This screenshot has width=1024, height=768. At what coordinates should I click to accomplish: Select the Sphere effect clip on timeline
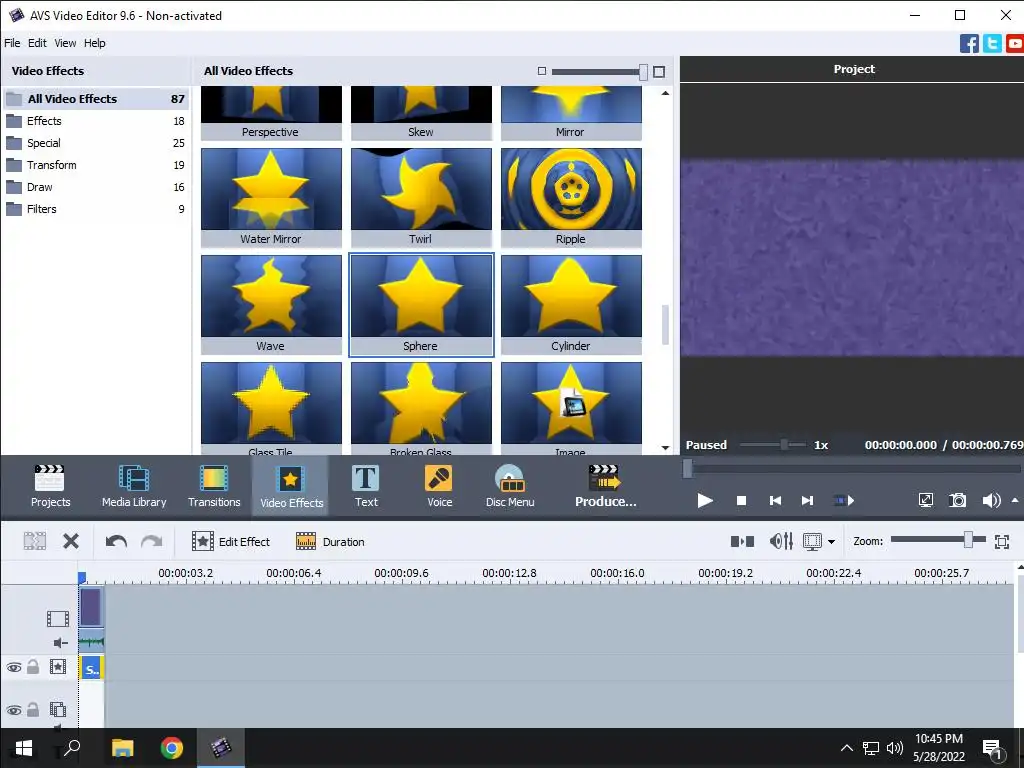click(x=91, y=669)
